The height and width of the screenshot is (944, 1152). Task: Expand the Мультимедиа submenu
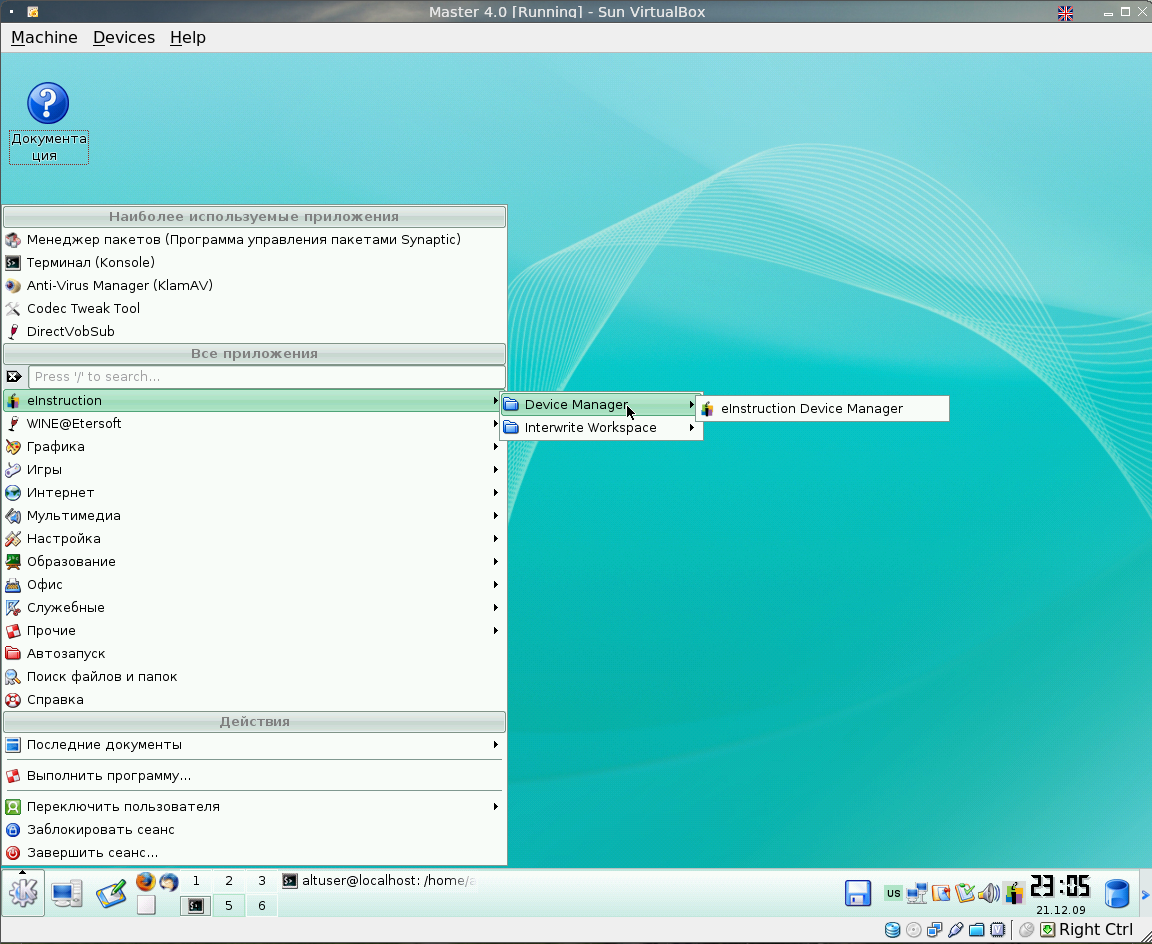click(254, 516)
